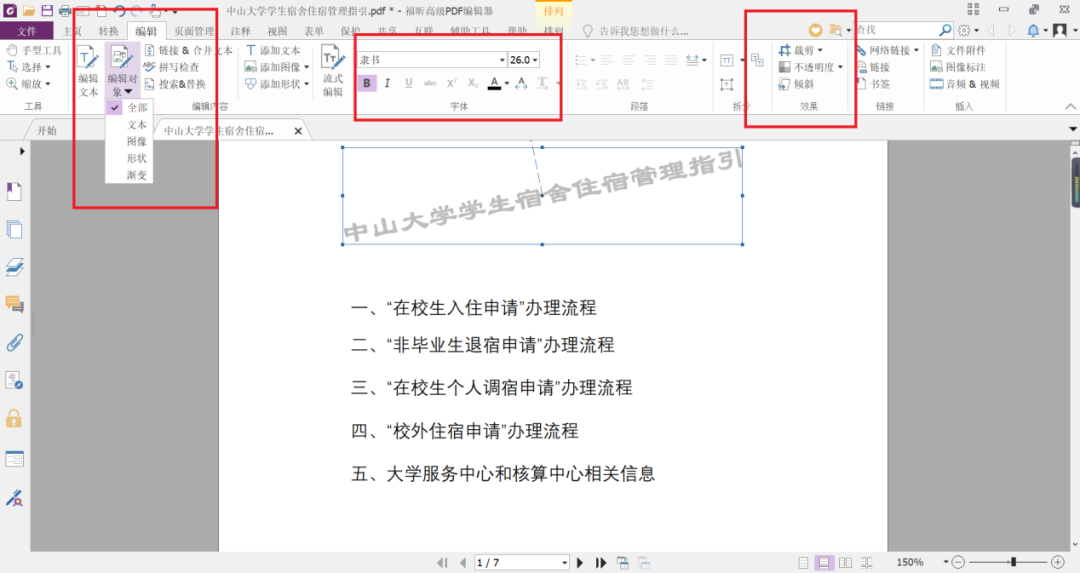The width and height of the screenshot is (1080, 573).
Task: Click 链接 & 合并文本 tool
Action: tap(188, 50)
